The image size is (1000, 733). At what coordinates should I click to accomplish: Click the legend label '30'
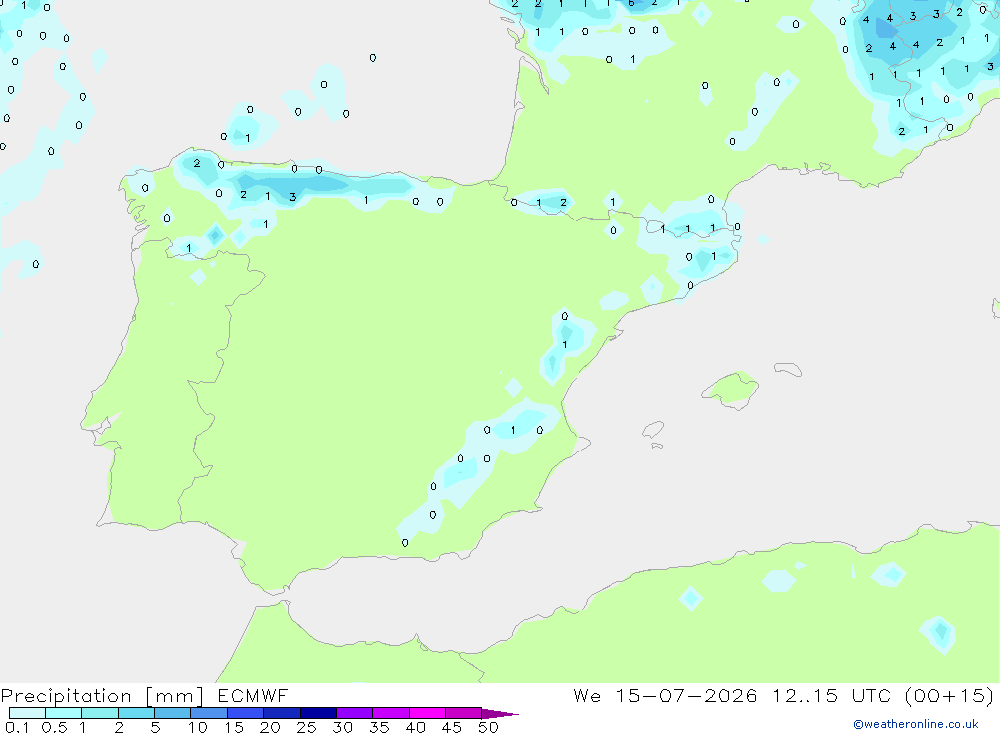[342, 727]
